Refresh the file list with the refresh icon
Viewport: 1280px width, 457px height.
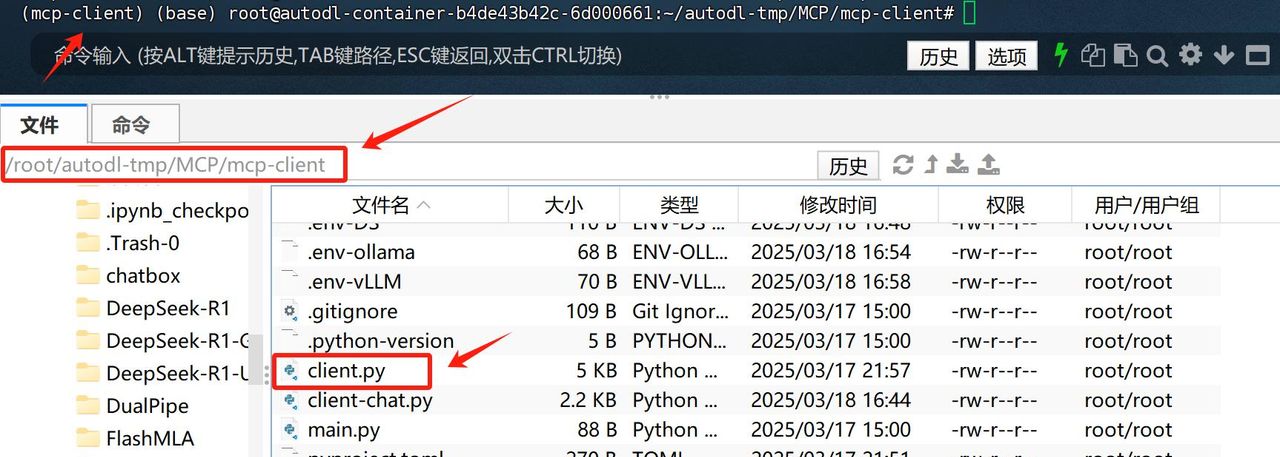point(903,165)
